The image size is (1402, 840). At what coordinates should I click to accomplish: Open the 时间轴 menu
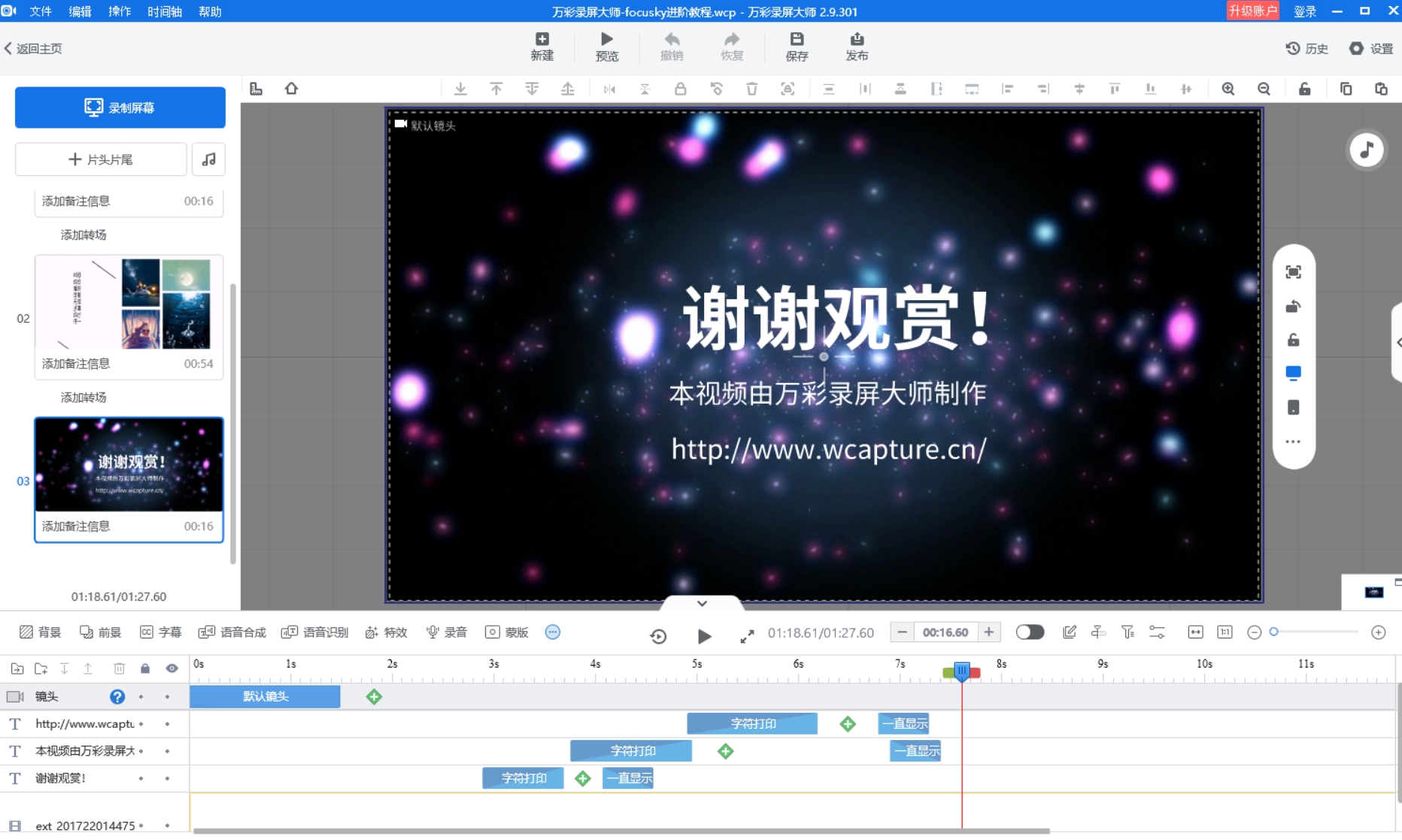pos(164,11)
